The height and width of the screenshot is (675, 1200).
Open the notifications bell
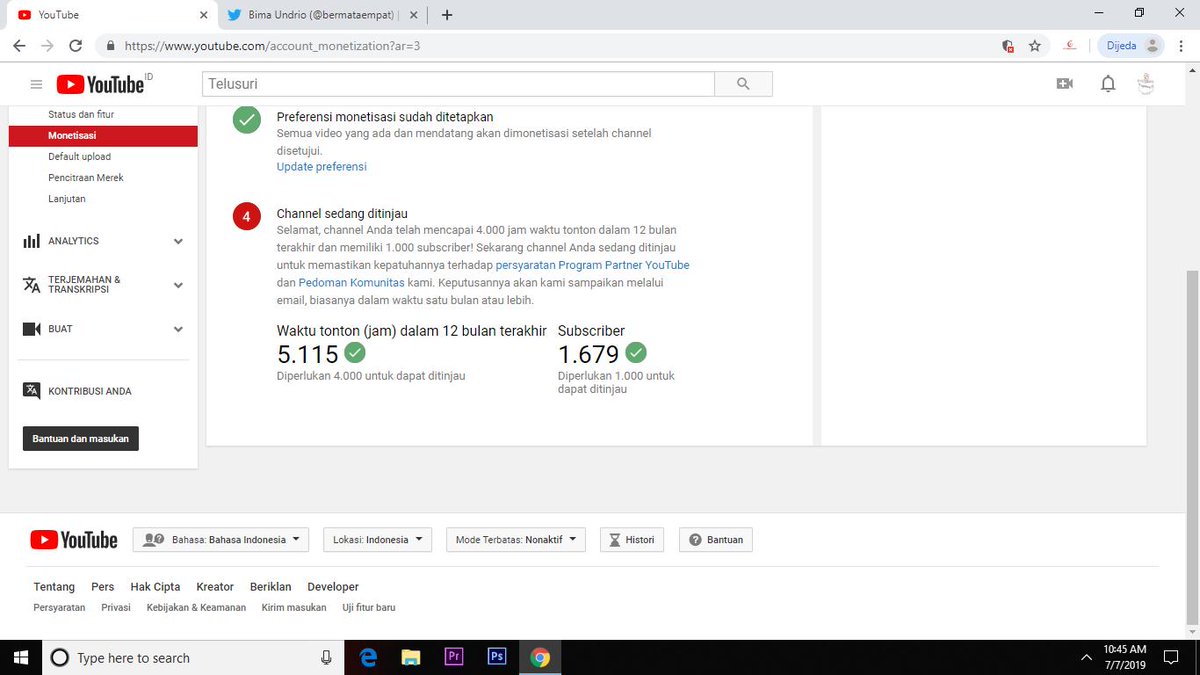pyautogui.click(x=1108, y=84)
